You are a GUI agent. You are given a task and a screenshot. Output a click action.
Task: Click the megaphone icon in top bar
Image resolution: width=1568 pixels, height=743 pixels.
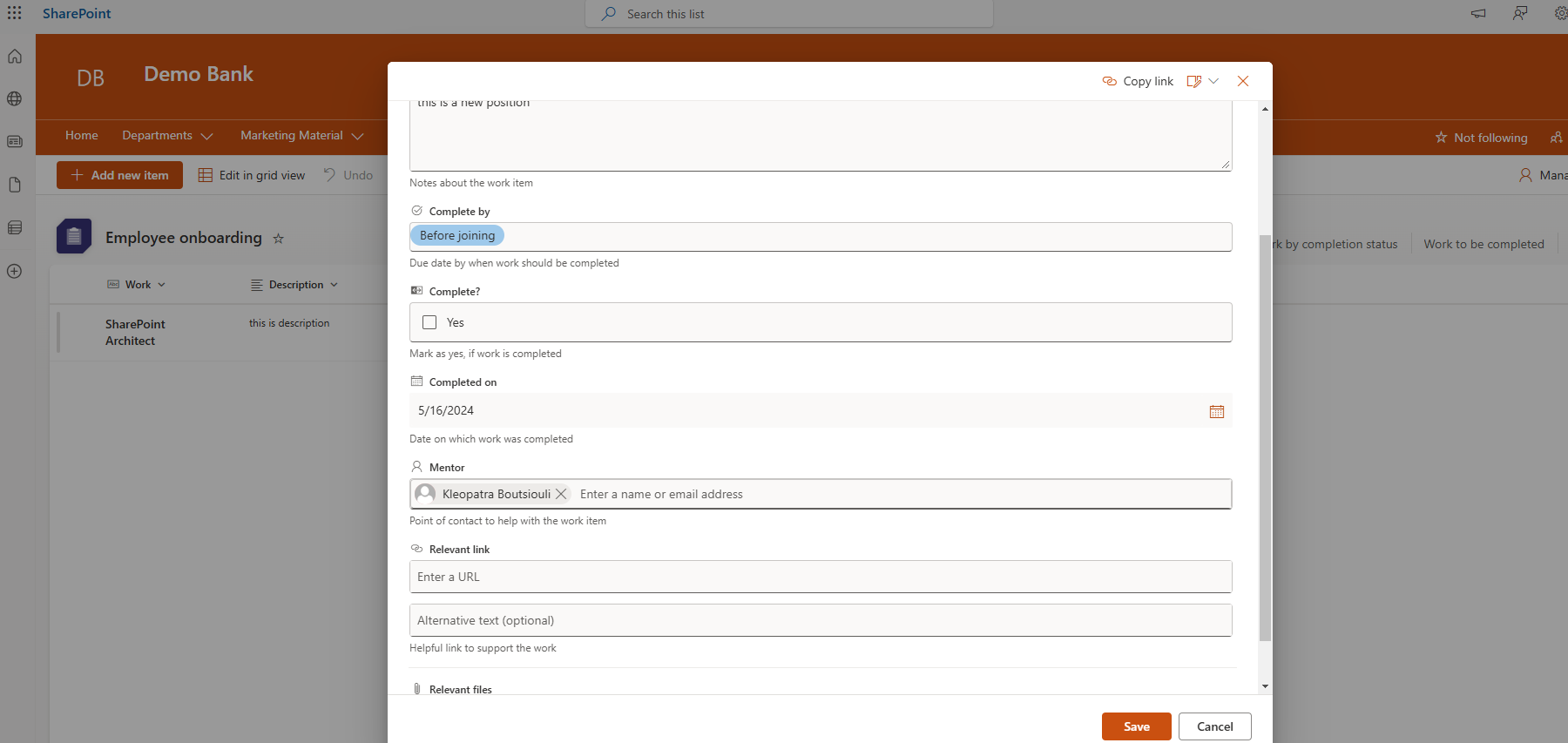(1478, 13)
